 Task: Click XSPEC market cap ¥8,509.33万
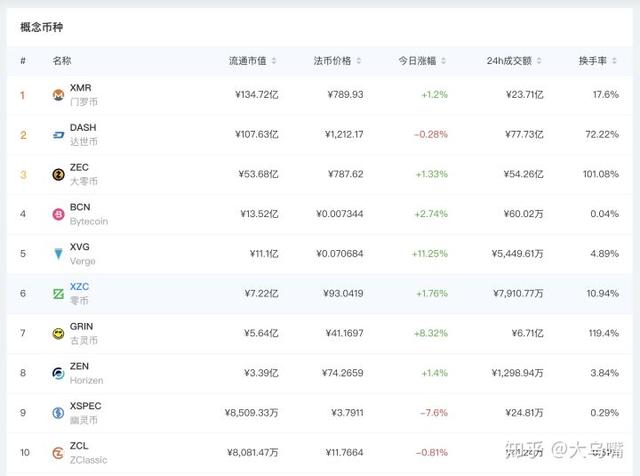tap(251, 413)
